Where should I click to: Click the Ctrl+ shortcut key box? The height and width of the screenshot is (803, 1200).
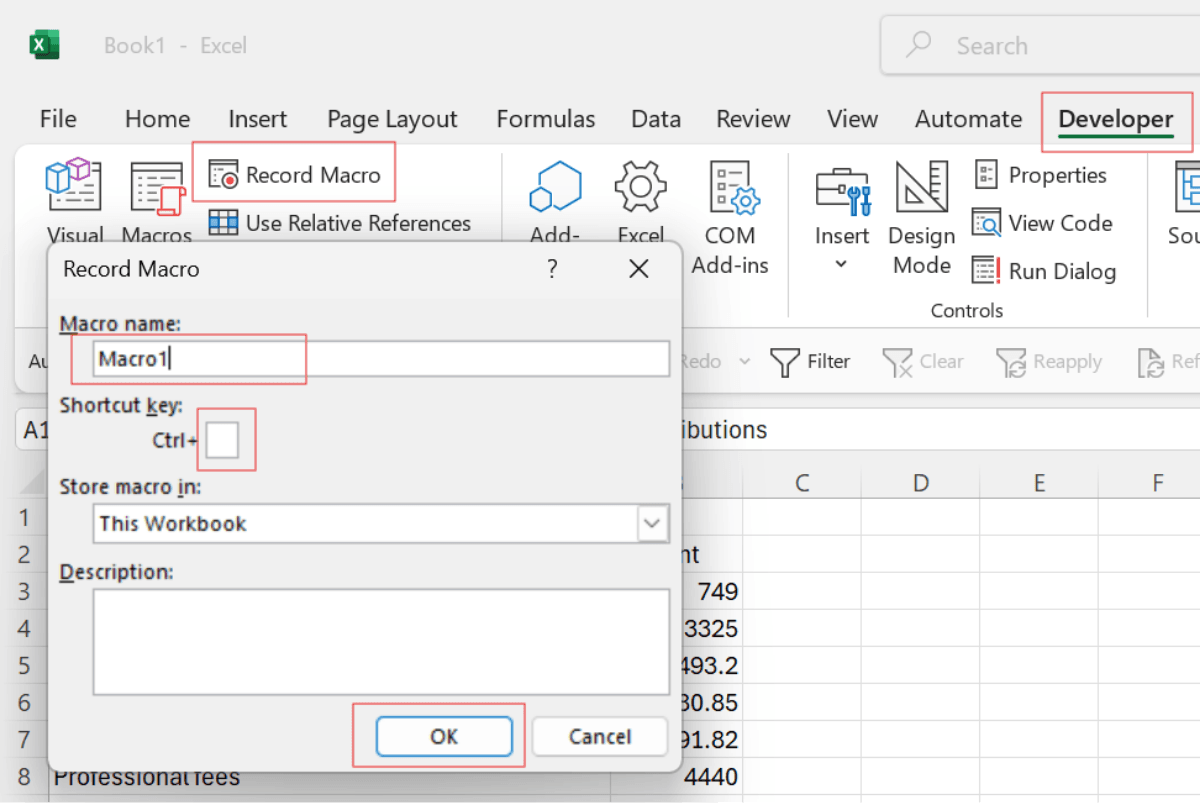(222, 440)
